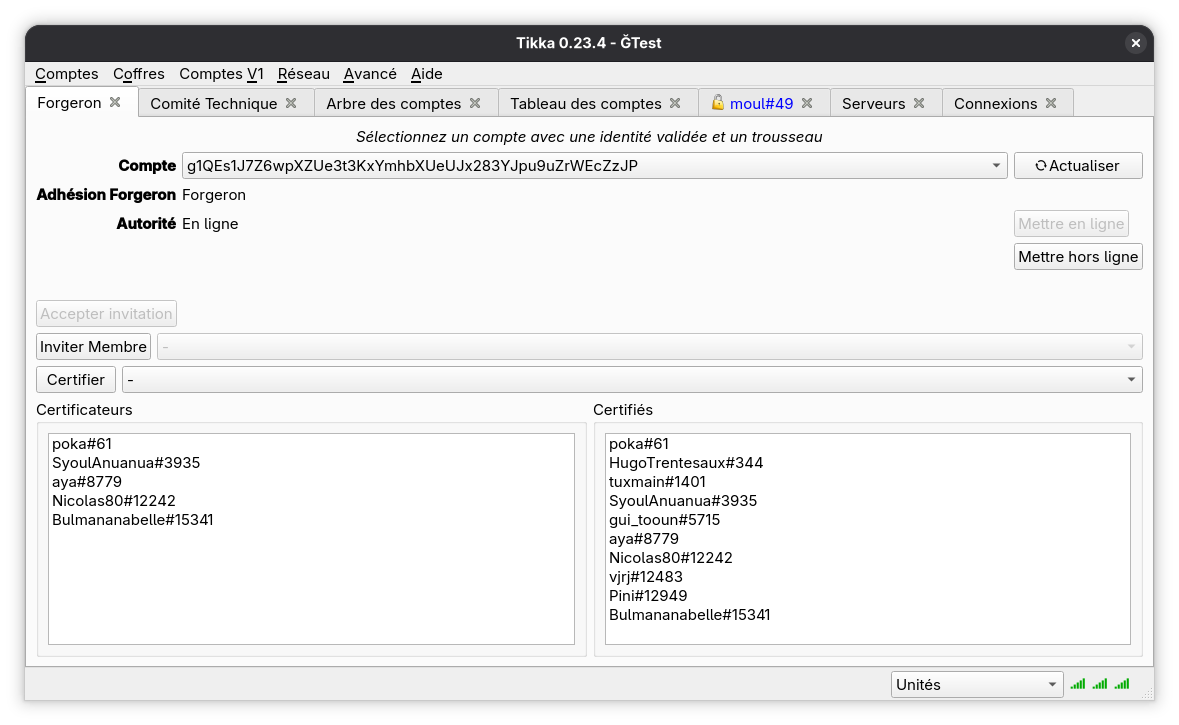Click the Actualiser refresh button
1179x725 pixels.
click(1077, 166)
